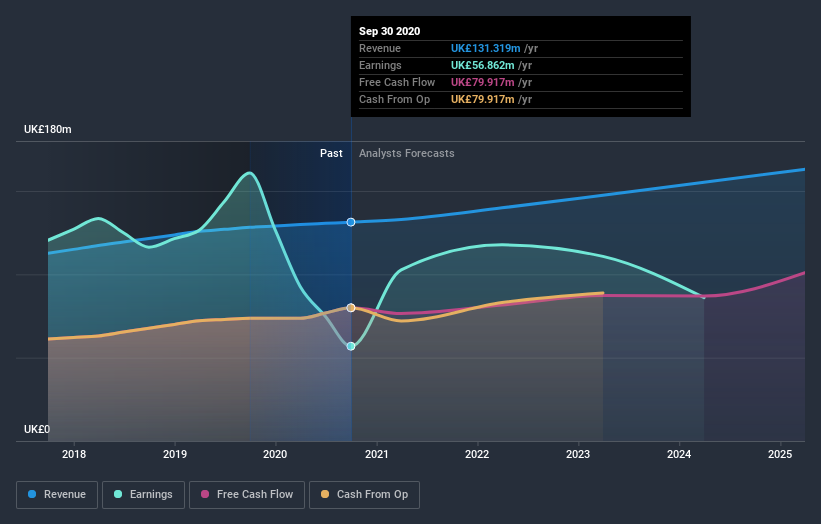Click the Analysts Forecasts label
This screenshot has width=821, height=524.
click(407, 153)
